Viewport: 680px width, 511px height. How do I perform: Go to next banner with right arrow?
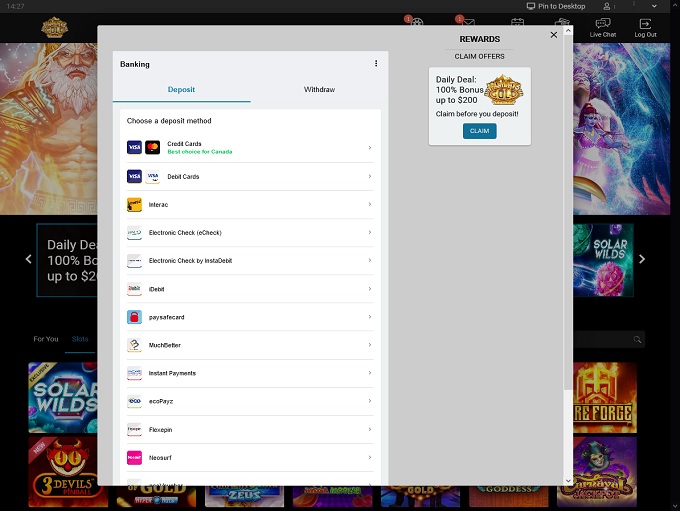coord(642,259)
